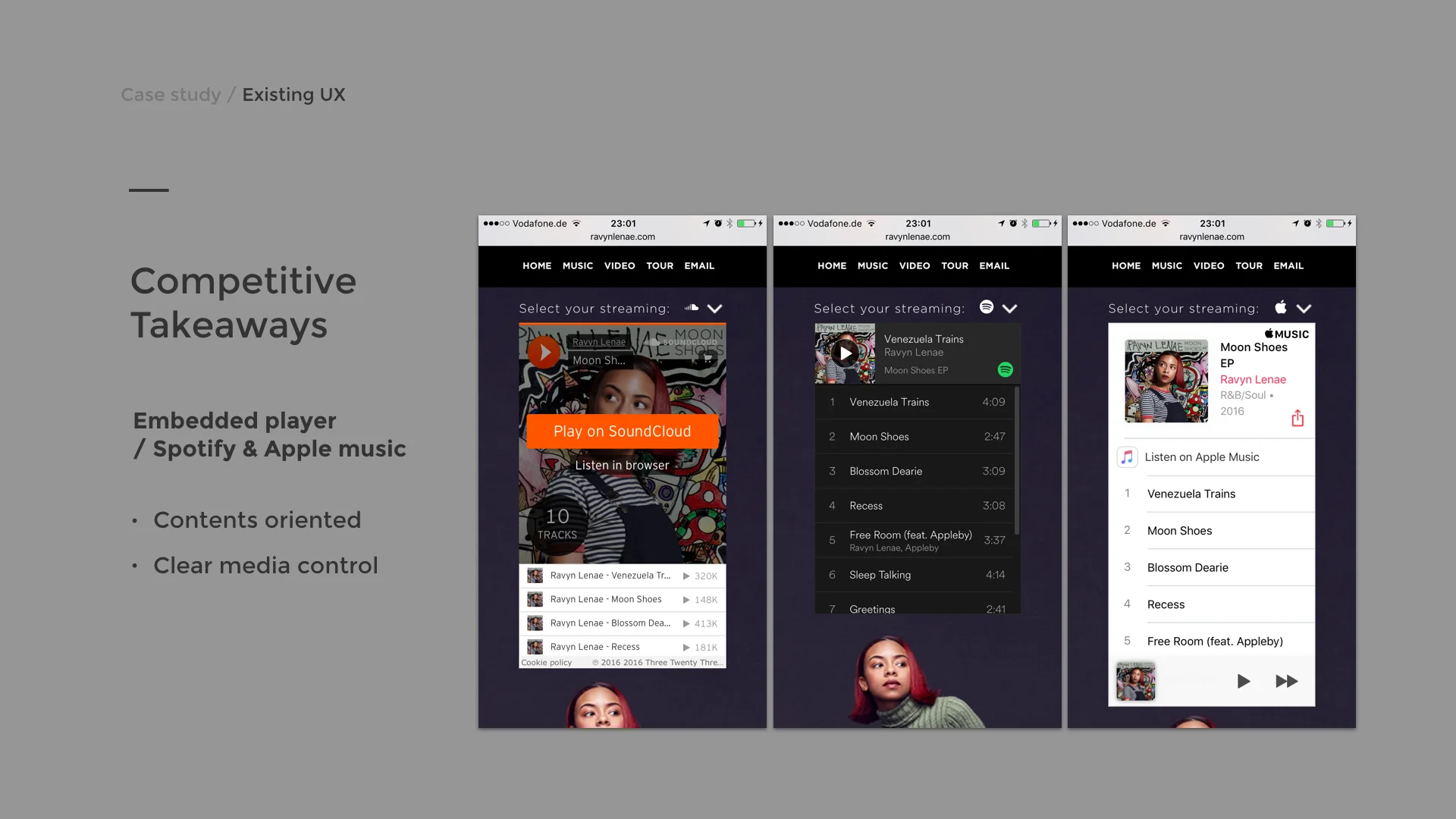The height and width of the screenshot is (819, 1456).
Task: Play Ravyn Lenae - Blossom Dearie SoundCloud row
Action: [x=622, y=623]
